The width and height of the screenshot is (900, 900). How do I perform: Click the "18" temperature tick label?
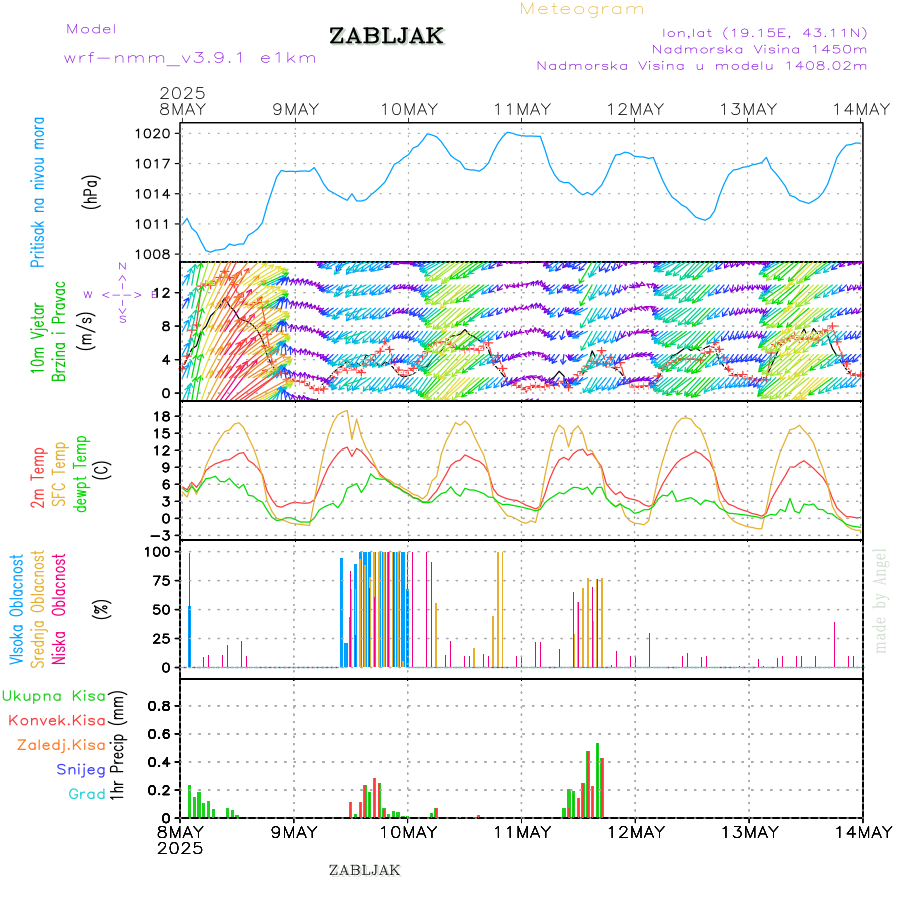(162, 417)
